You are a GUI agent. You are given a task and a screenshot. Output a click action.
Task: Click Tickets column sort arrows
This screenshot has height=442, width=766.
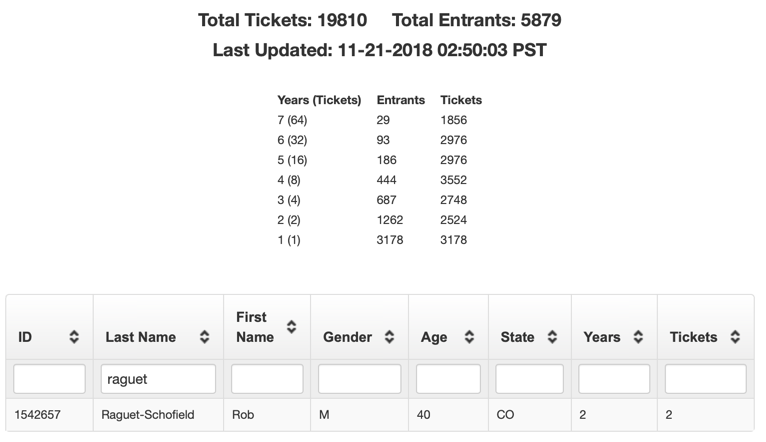point(735,337)
